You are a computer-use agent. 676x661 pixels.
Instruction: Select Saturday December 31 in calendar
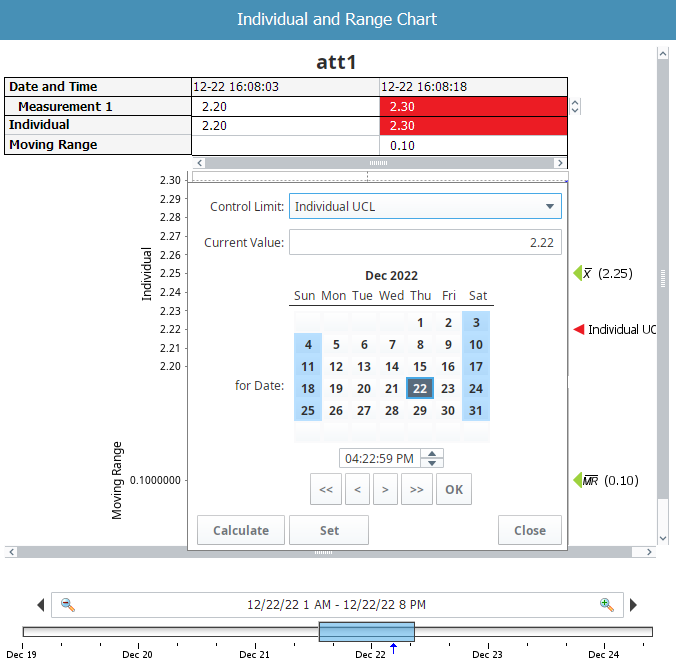click(476, 411)
